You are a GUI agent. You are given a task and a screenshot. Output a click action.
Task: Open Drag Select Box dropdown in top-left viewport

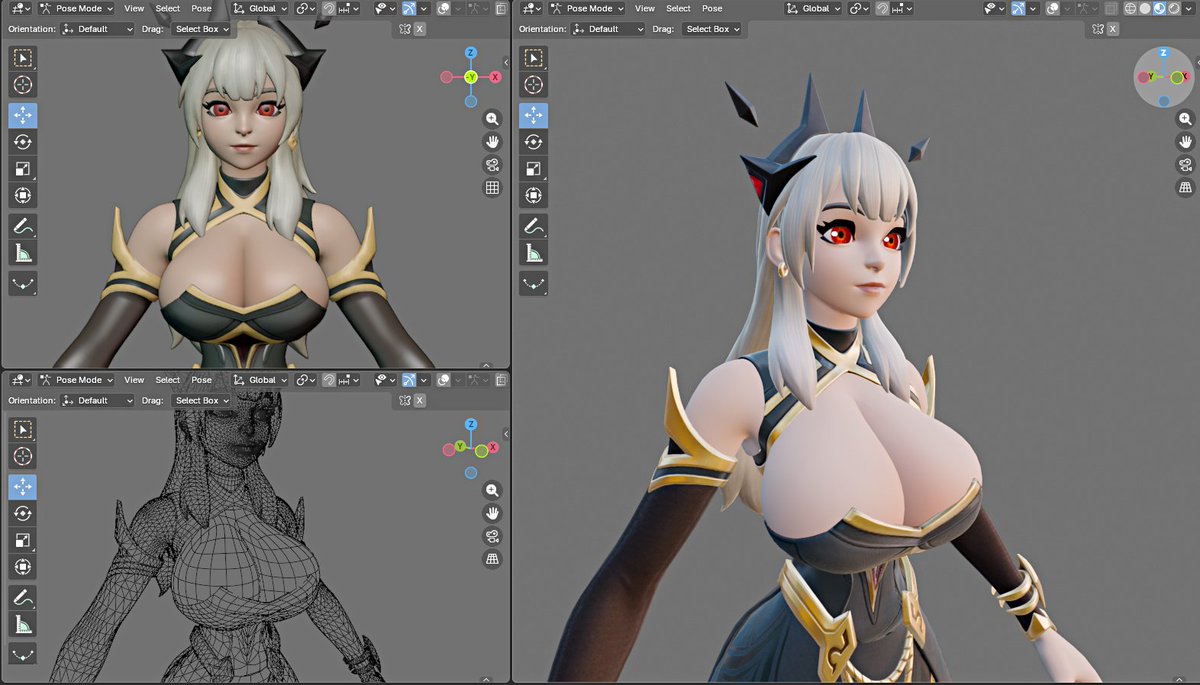[201, 29]
